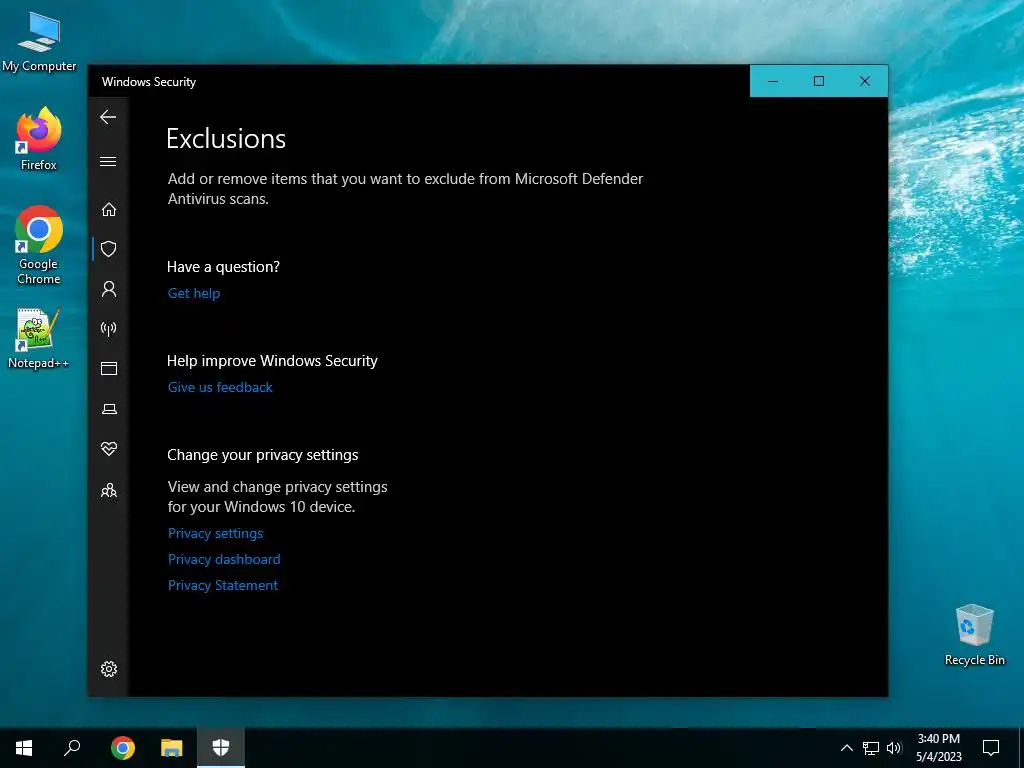1024x768 pixels.
Task: Open Device security laptop icon
Action: point(109,409)
